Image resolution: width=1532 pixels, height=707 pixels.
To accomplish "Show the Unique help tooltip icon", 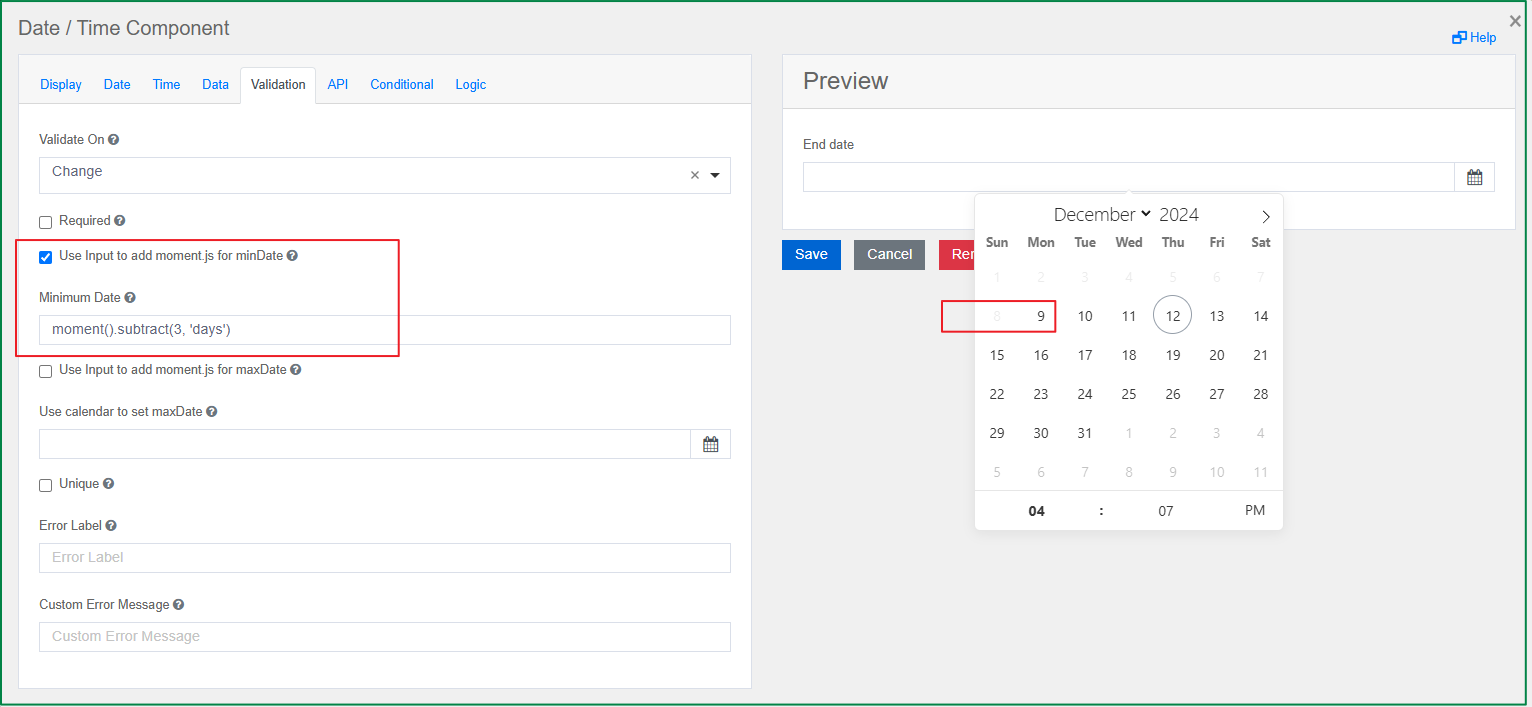I will coord(108,484).
